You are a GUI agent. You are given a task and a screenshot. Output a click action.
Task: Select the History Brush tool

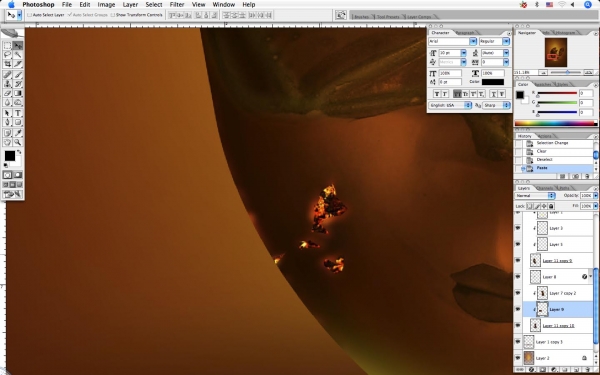pyautogui.click(x=18, y=84)
